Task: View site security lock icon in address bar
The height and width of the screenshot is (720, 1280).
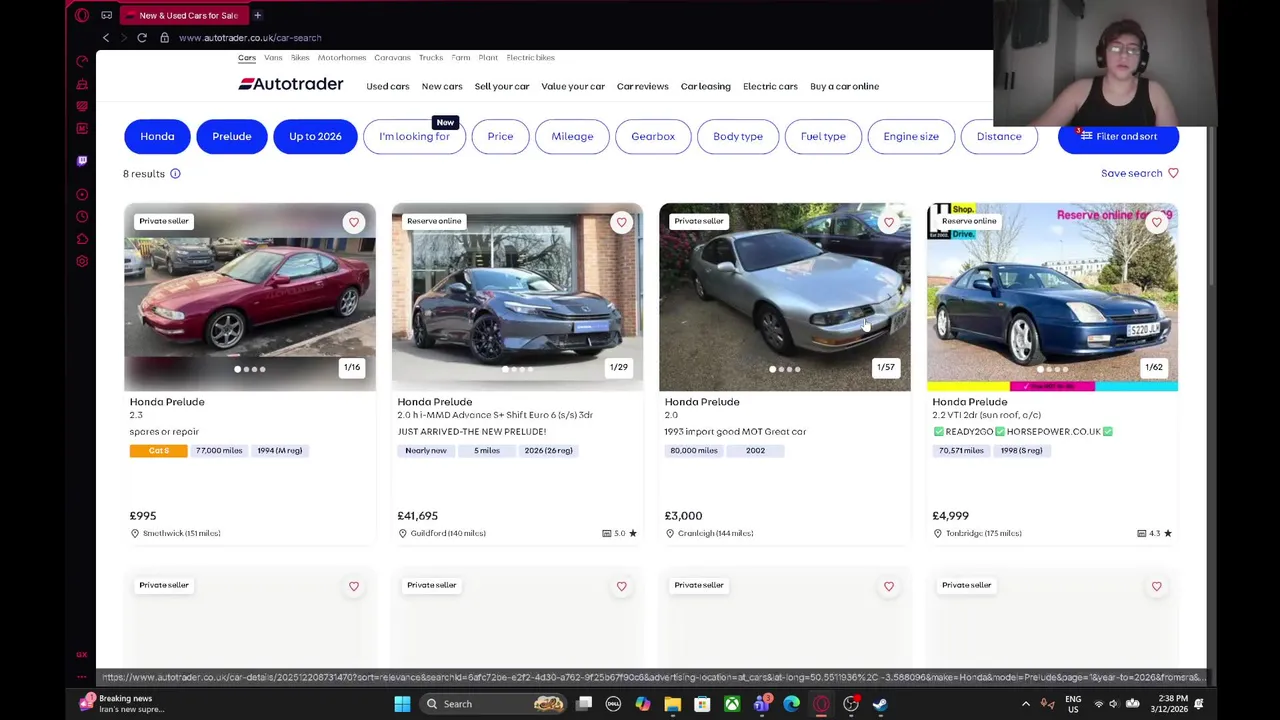Action: tap(164, 37)
